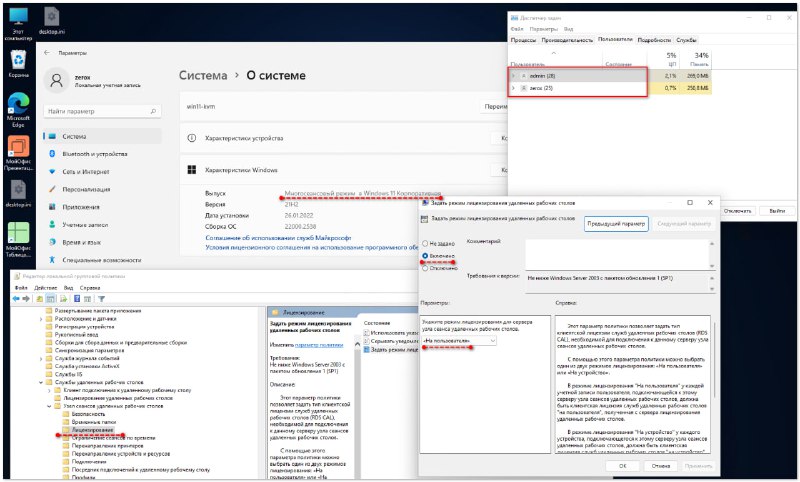Expand Характеристики устройства section in Settings

pyautogui.click(x=344, y=138)
